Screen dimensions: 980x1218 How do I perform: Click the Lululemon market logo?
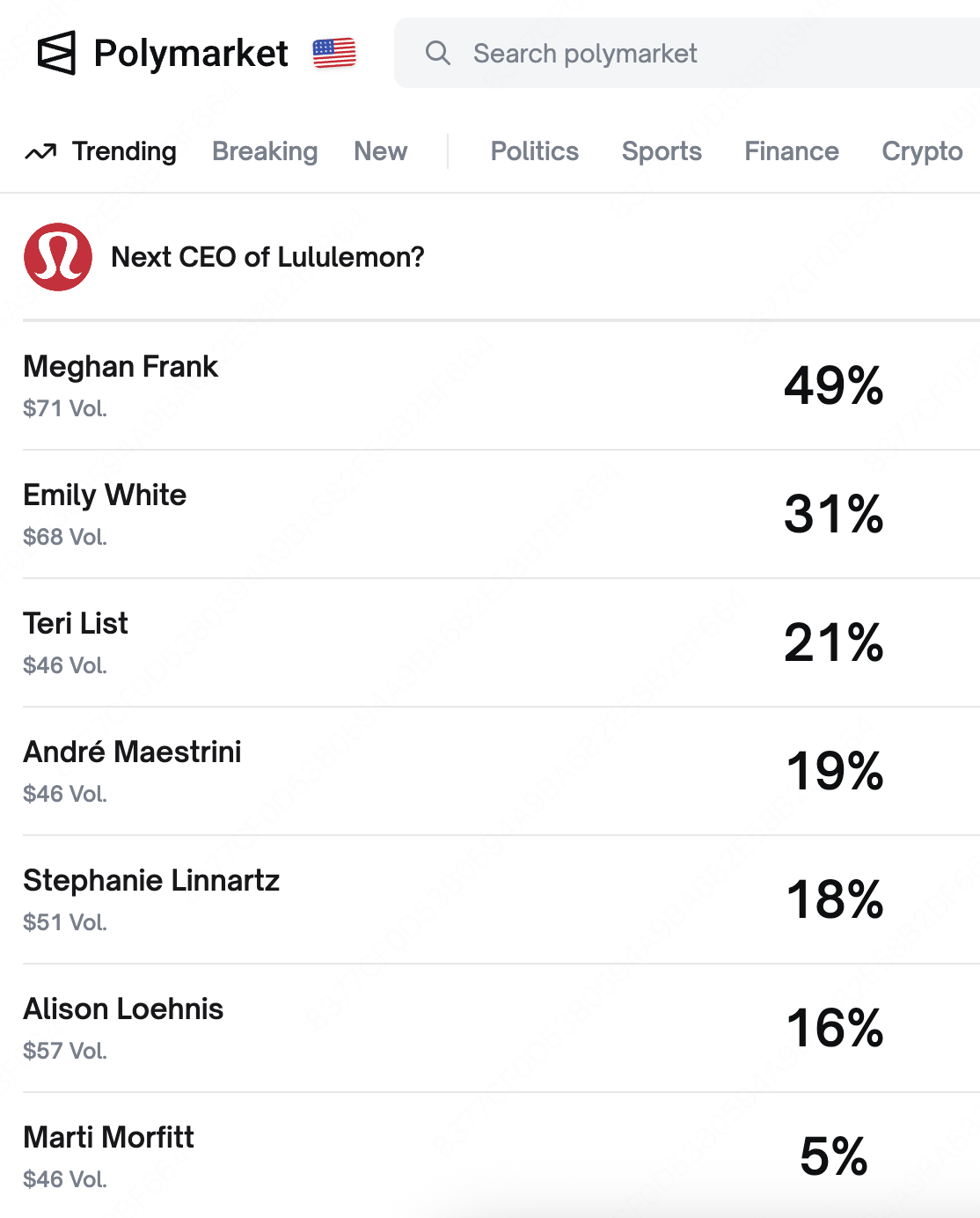(58, 257)
